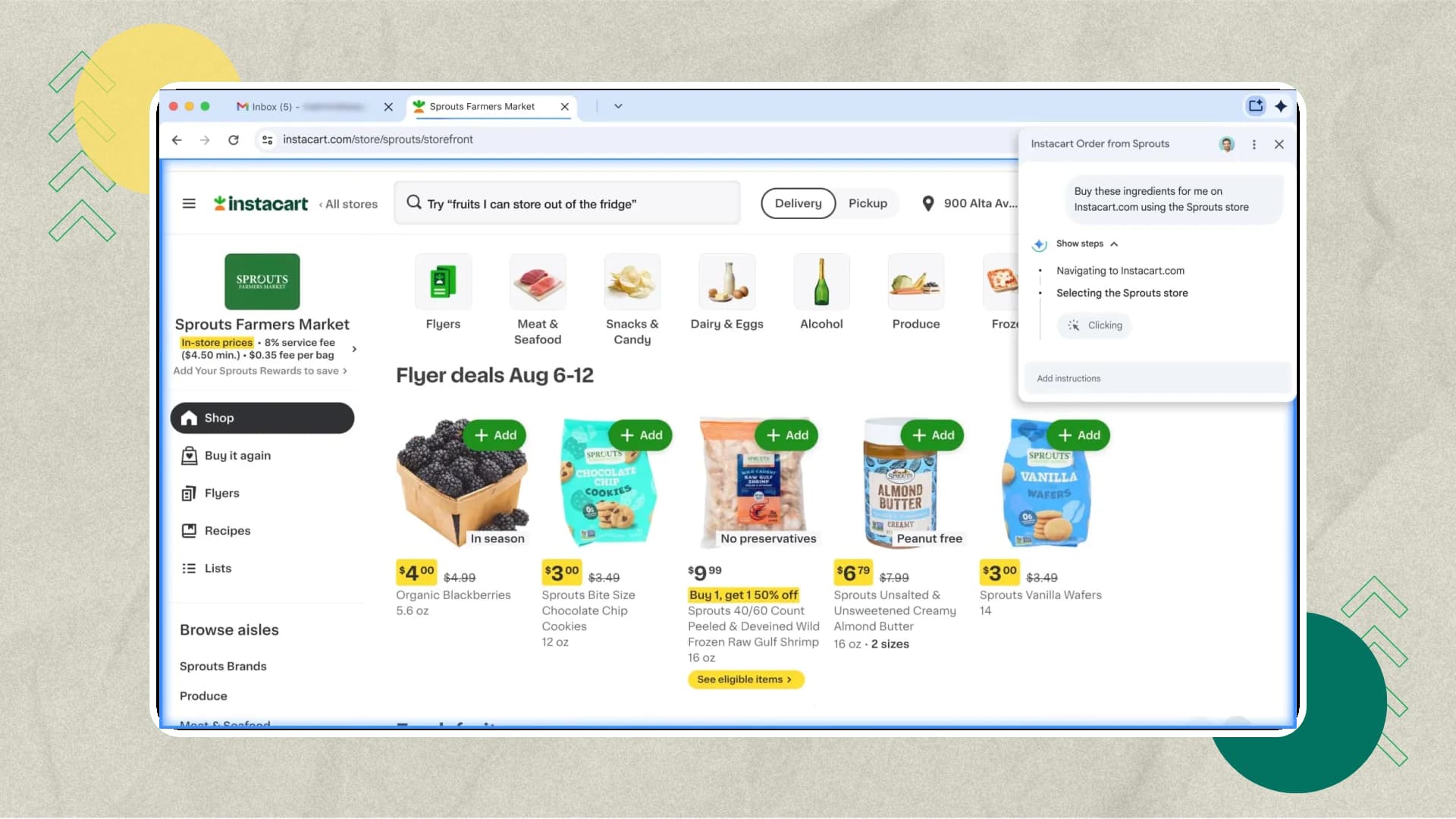
Task: Click the Instacart search box
Action: click(x=567, y=203)
